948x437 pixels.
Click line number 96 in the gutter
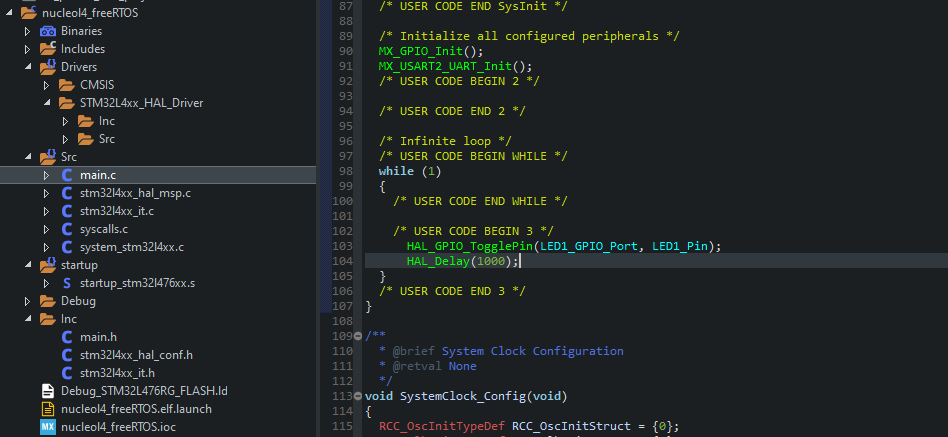(346, 141)
